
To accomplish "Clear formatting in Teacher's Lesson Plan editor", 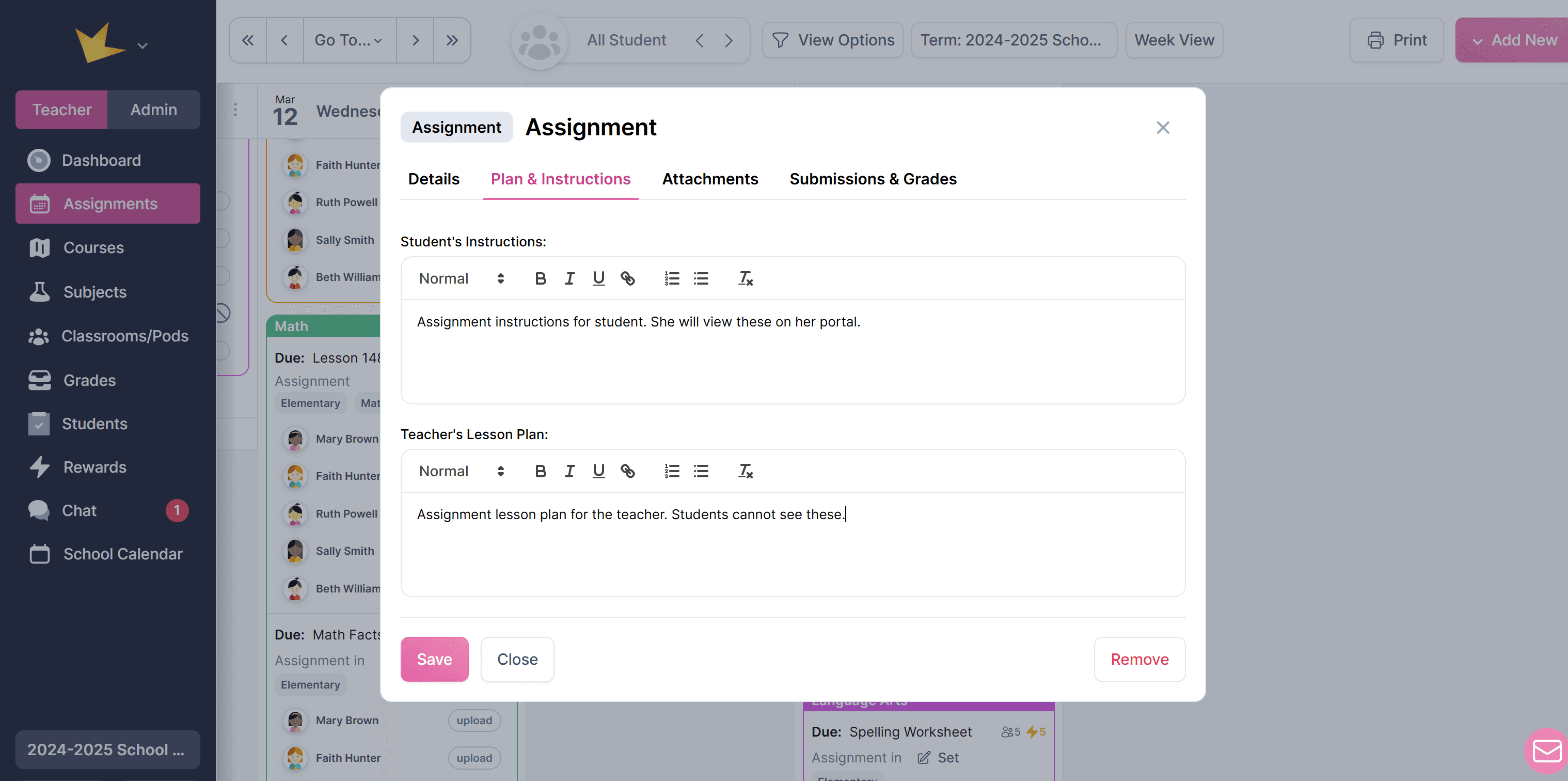I will (x=745, y=471).
